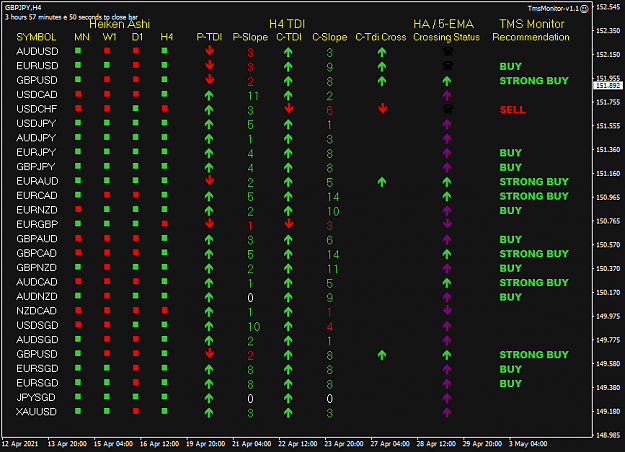Select the red C-TDI down arrow for USDCHF
The height and width of the screenshot is (452, 625).
tap(289, 108)
